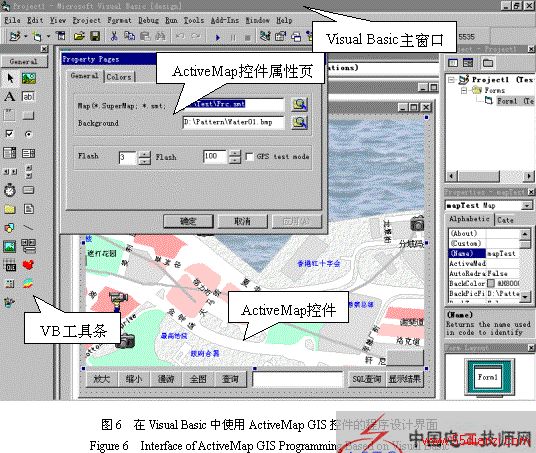Click the Background path input field

pos(233,122)
